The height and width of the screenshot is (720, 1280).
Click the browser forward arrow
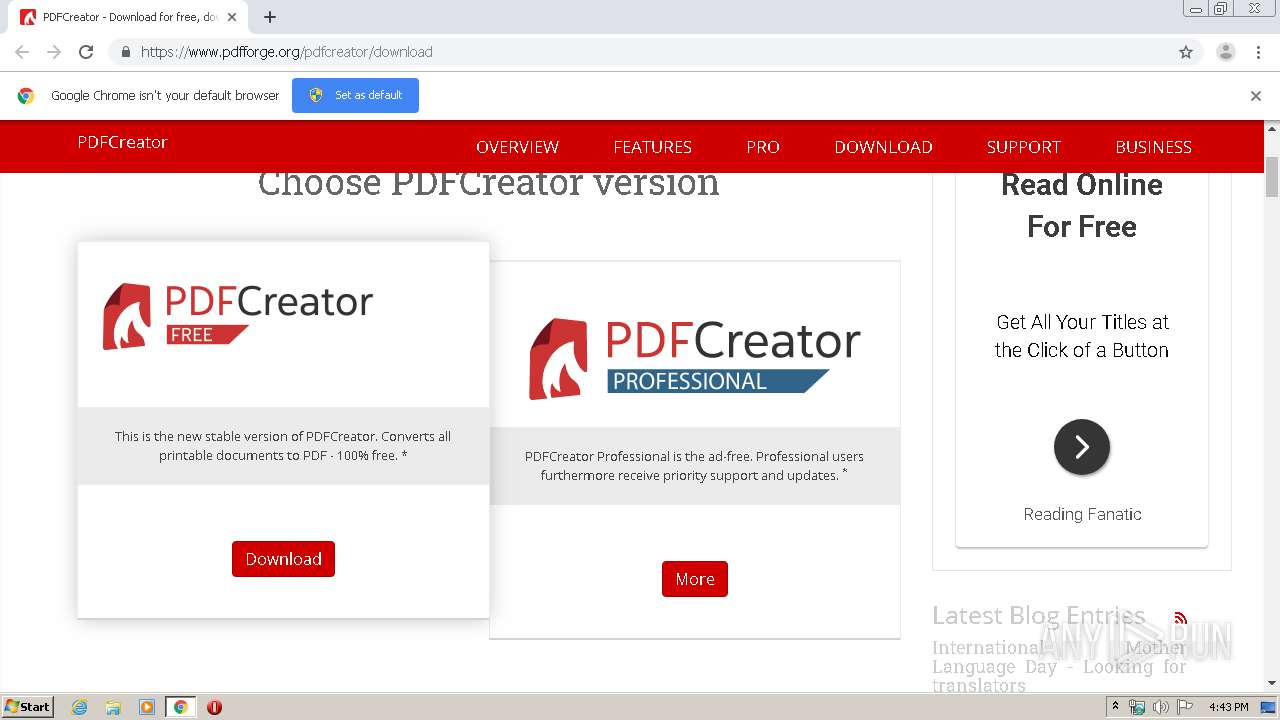[54, 52]
